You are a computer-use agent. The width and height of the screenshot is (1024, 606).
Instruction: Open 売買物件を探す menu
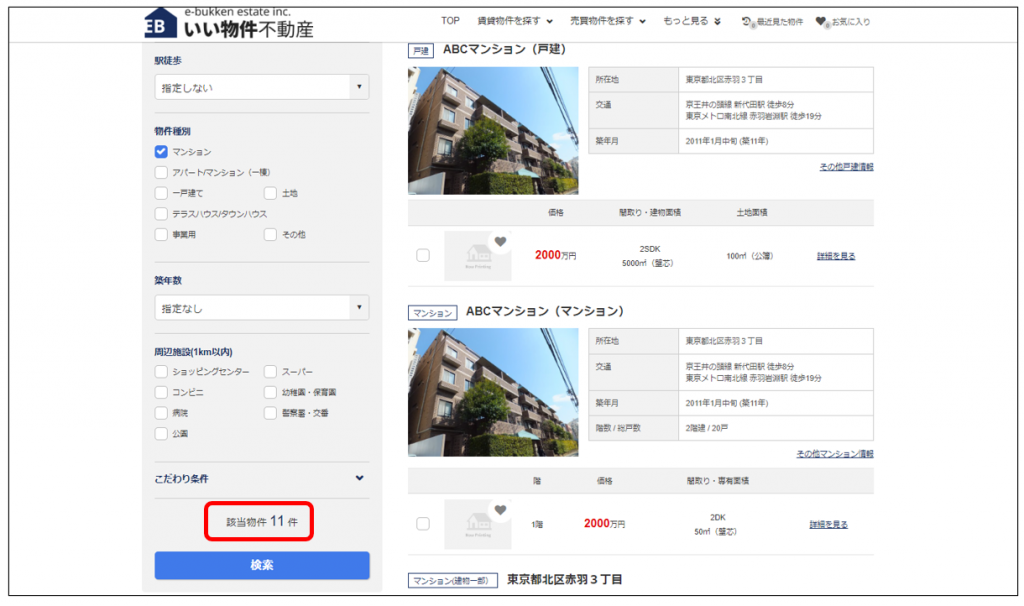608,21
